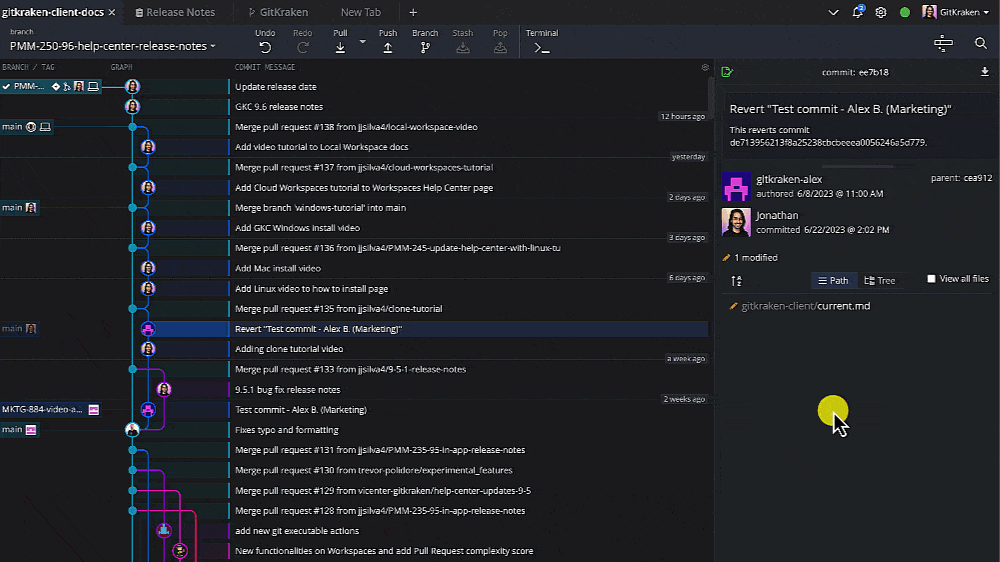Pull changes with the Pull icon

pyautogui.click(x=340, y=47)
